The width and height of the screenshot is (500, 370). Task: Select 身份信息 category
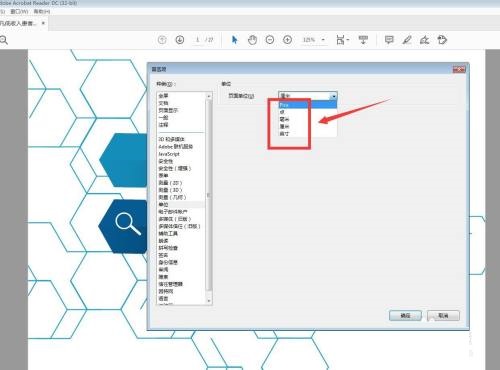168,263
